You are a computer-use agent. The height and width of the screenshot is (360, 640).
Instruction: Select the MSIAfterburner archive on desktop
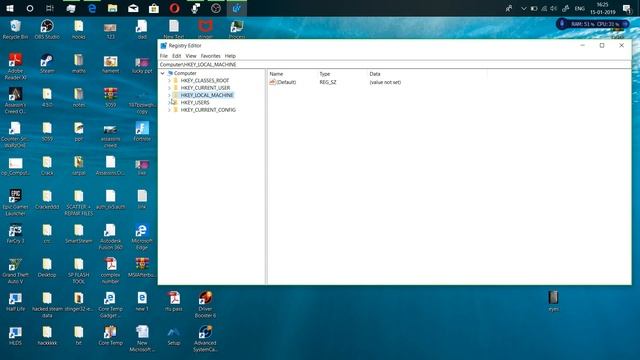click(x=142, y=267)
